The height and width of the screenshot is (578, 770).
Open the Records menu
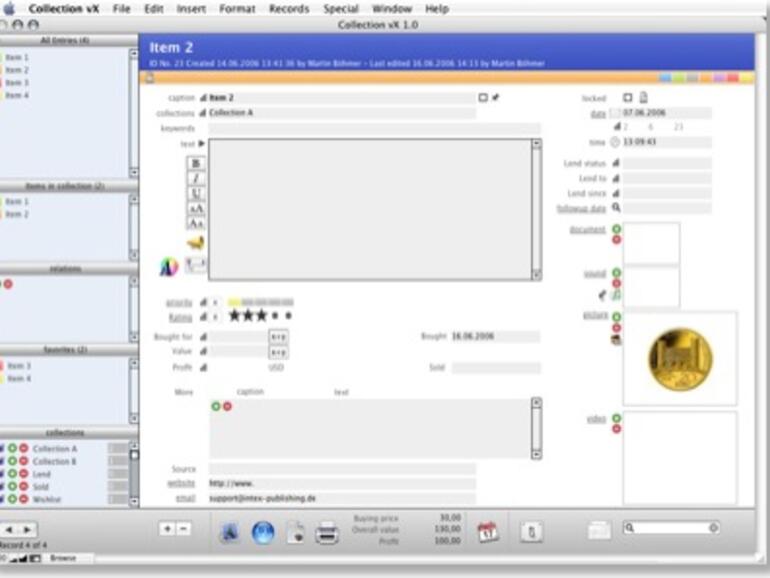289,9
